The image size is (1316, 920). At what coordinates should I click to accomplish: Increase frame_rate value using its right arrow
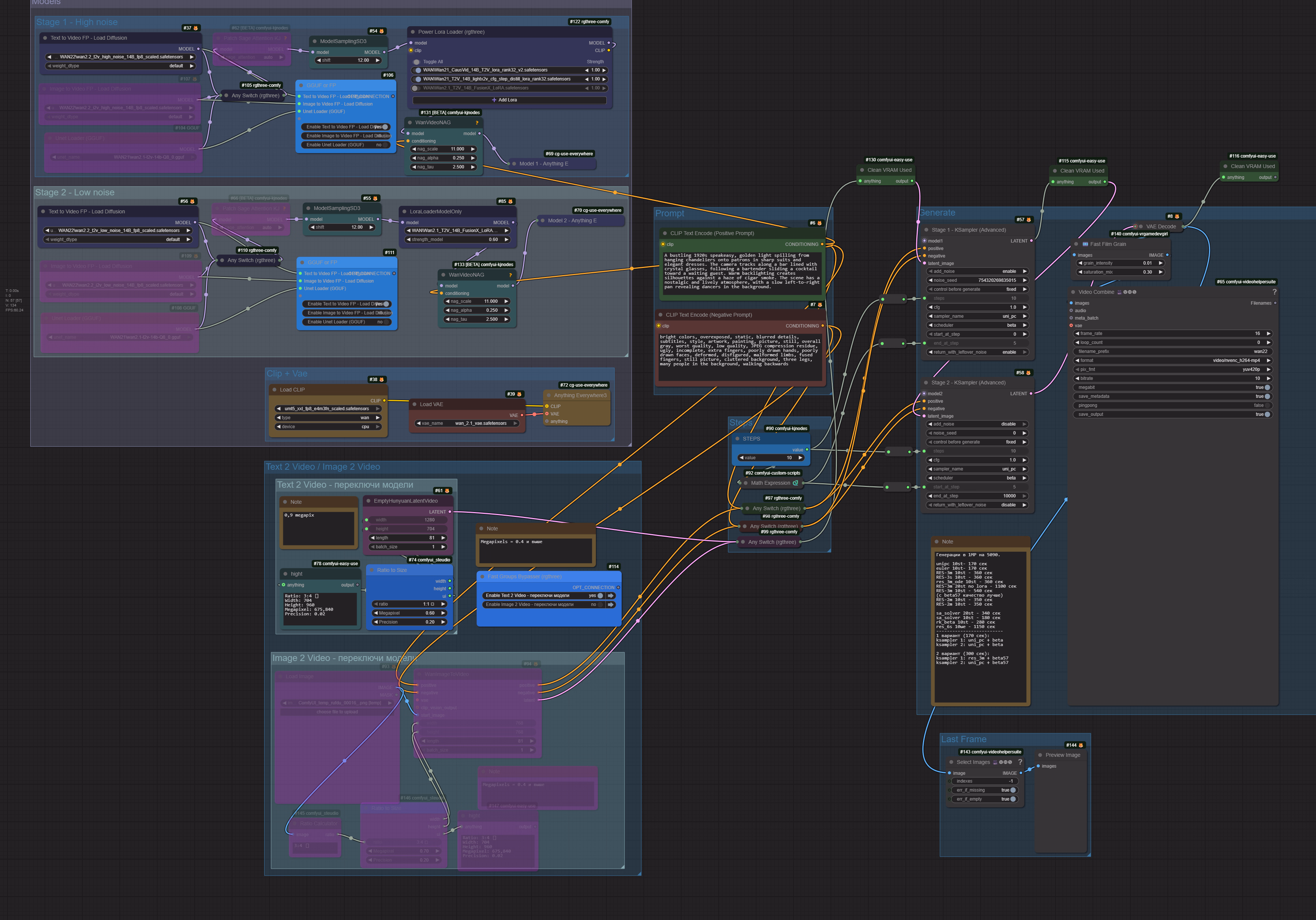(x=1268, y=333)
